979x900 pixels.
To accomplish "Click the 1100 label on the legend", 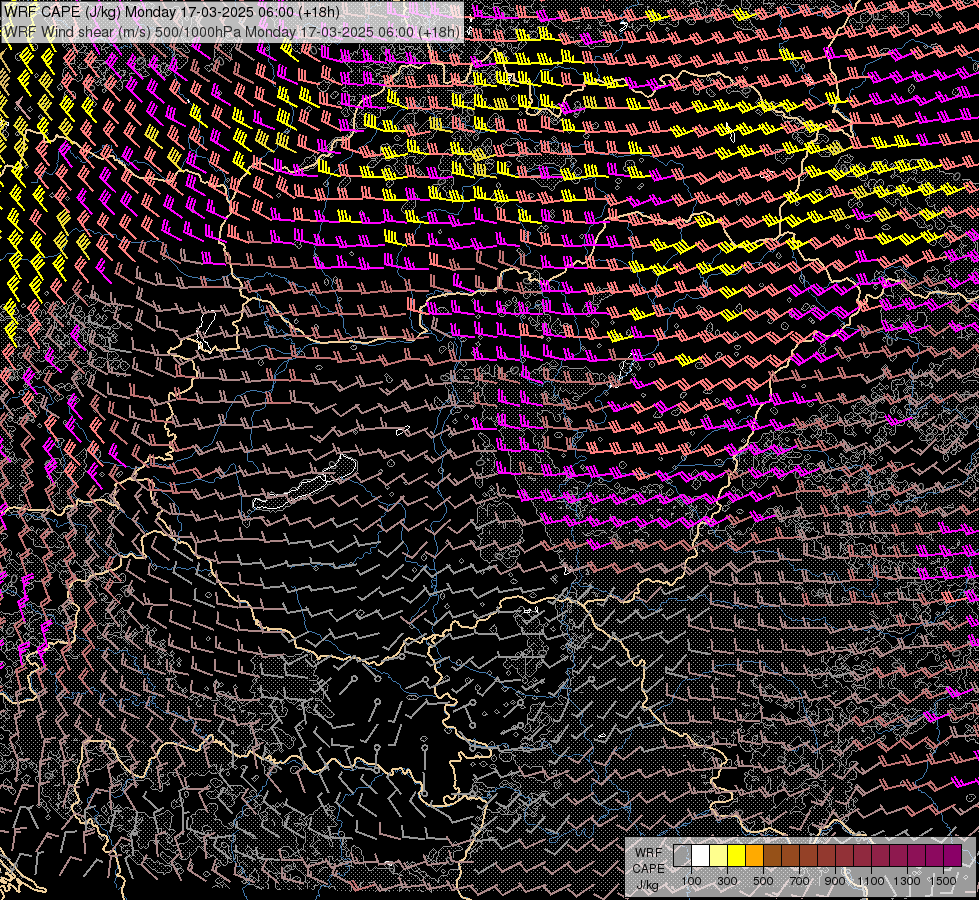I will [870, 881].
